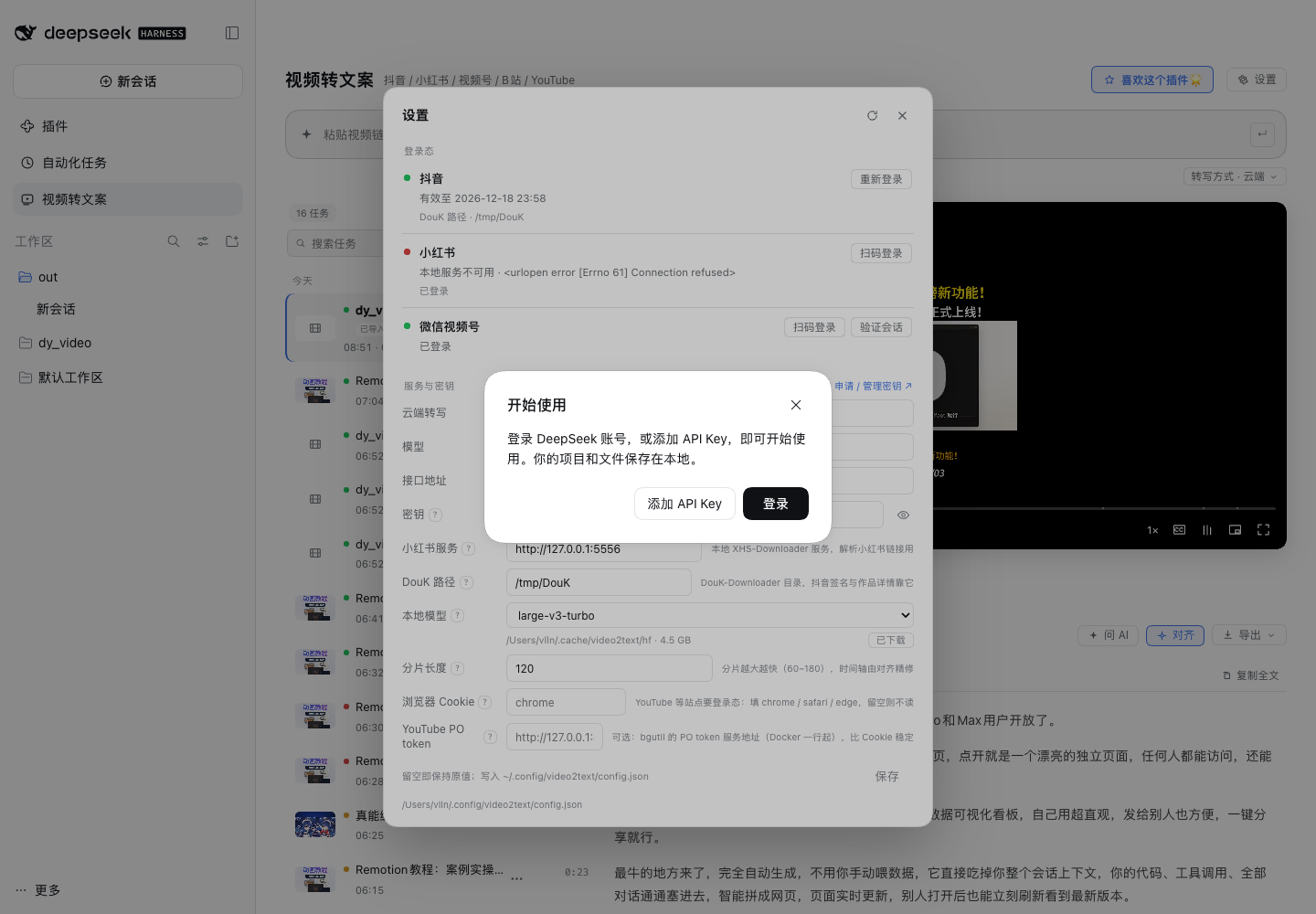Viewport: 1316px width, 914px height.
Task: Submit the pasted link with the enter icon
Action: click(x=1262, y=134)
